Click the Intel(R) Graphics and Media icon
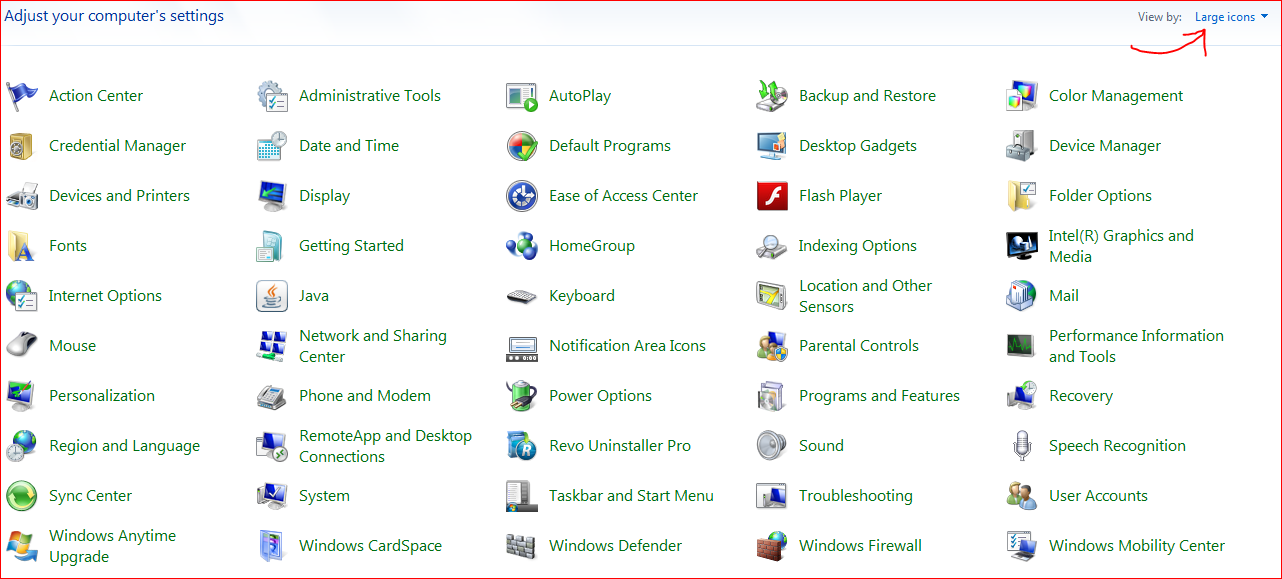This screenshot has height=579, width=1282. tap(1022, 245)
